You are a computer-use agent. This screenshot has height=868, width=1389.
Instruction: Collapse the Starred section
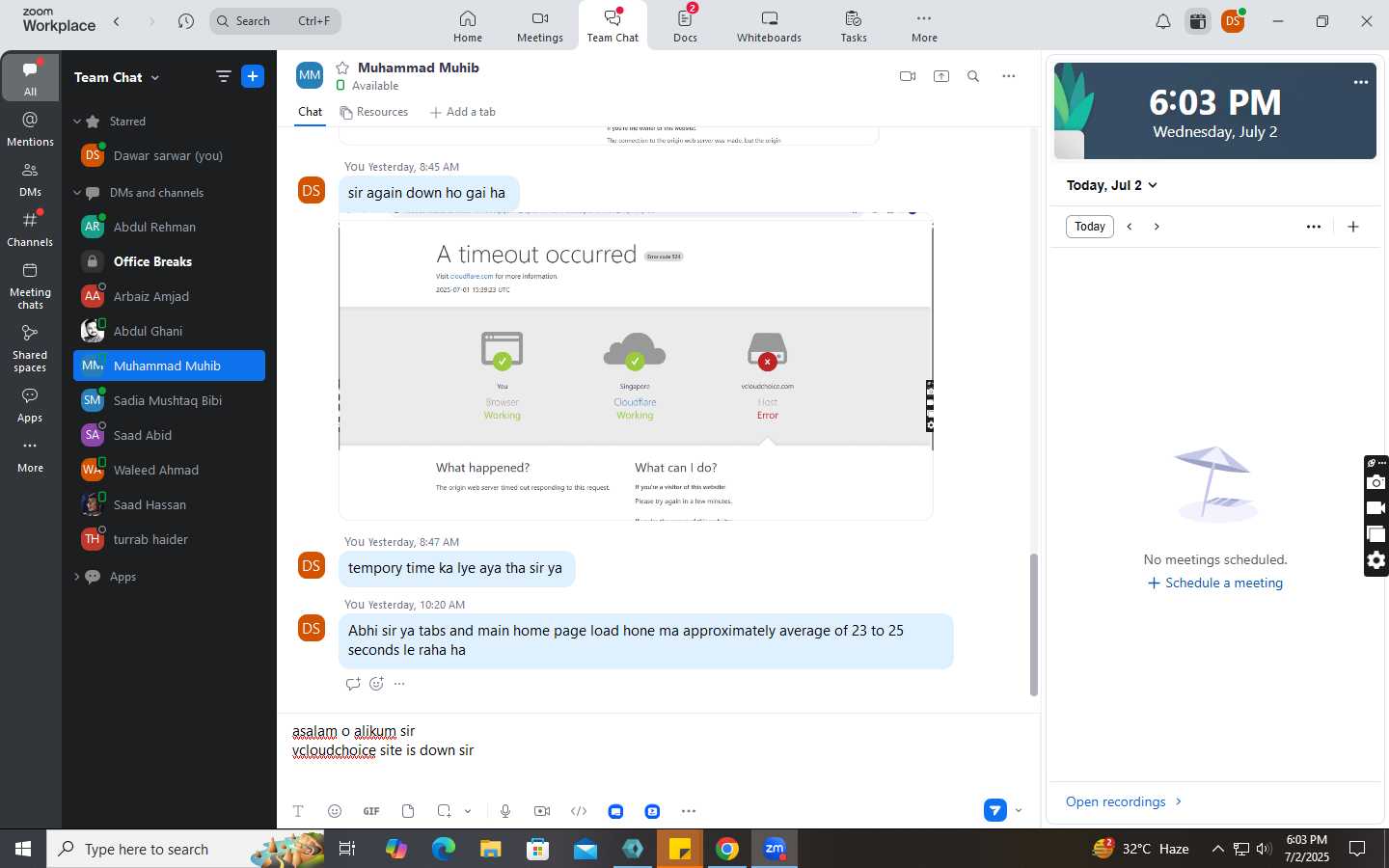pyautogui.click(x=77, y=122)
